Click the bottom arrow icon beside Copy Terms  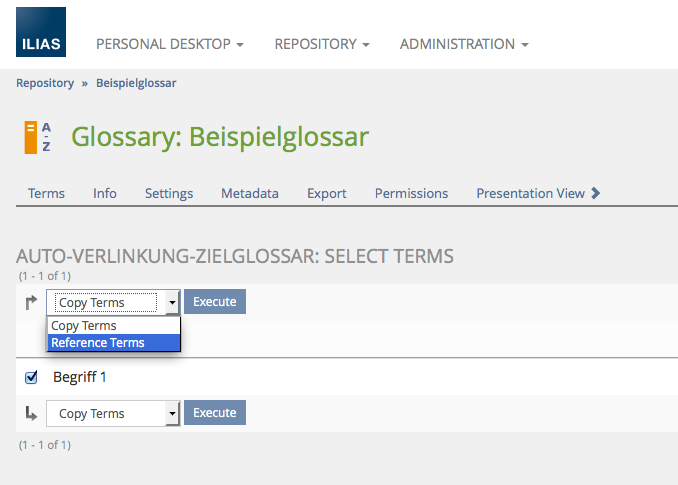click(x=31, y=413)
